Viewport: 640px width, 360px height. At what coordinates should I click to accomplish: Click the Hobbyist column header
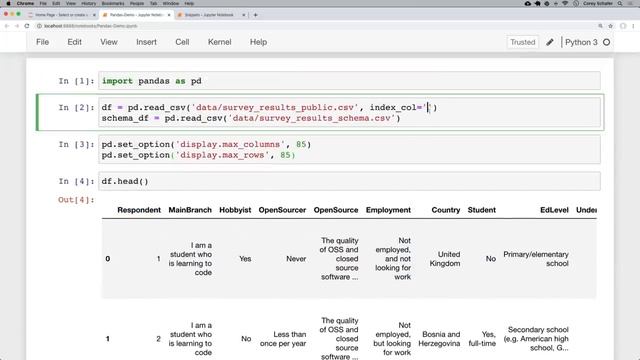pos(235,210)
